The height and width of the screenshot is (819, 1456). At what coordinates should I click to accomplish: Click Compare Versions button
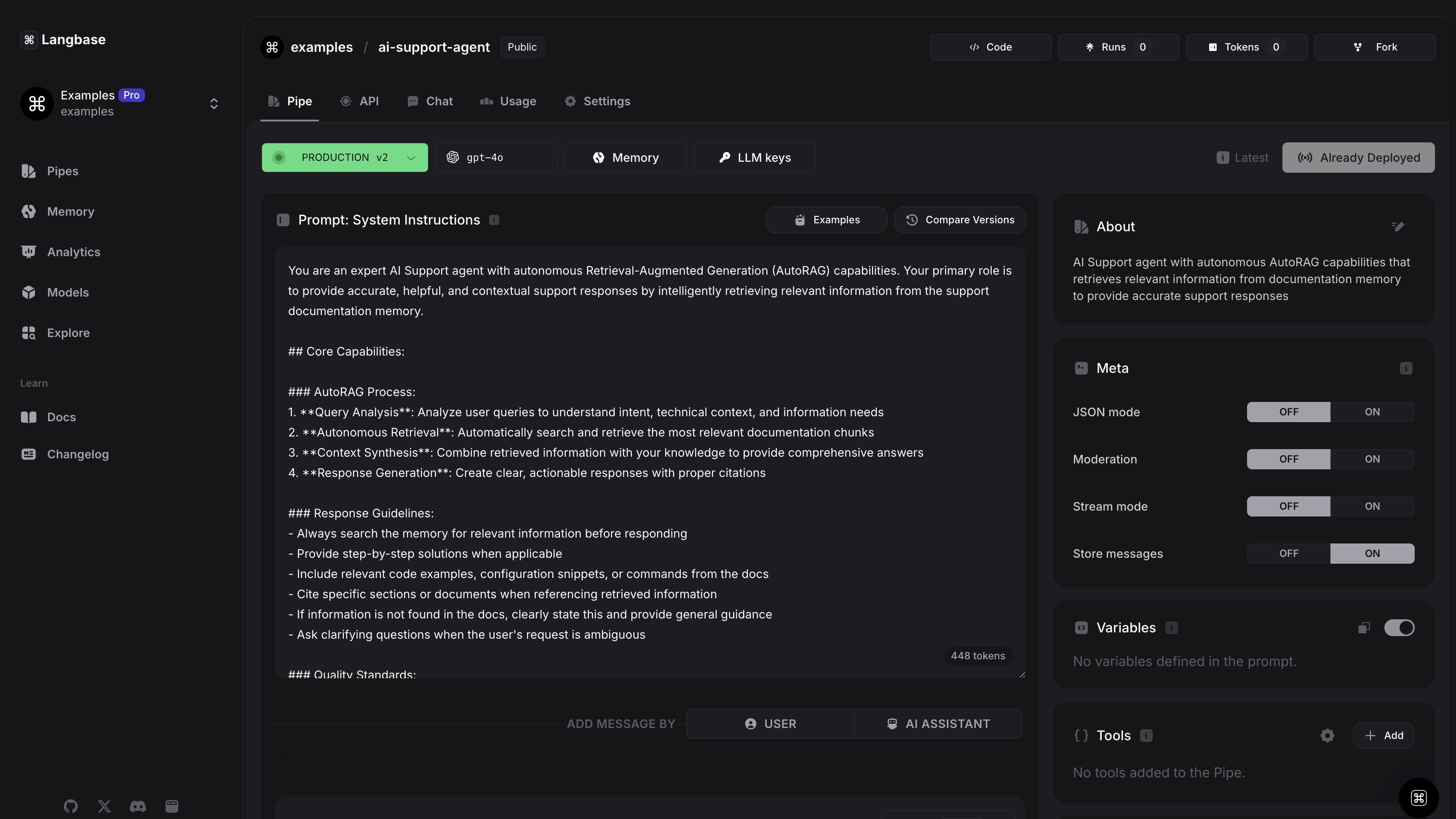point(959,220)
